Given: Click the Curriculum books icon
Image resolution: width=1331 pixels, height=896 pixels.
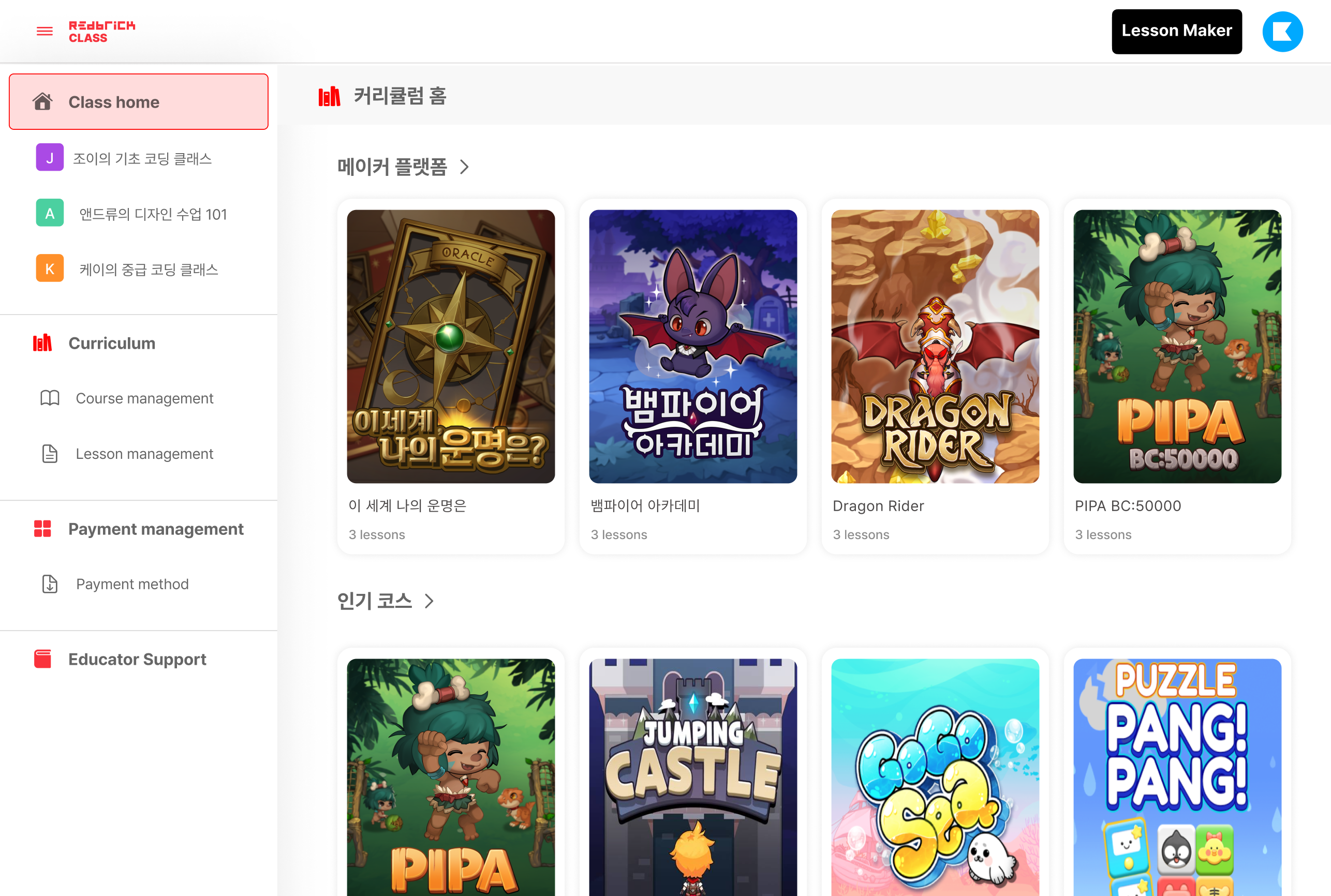Looking at the screenshot, I should 43,343.
